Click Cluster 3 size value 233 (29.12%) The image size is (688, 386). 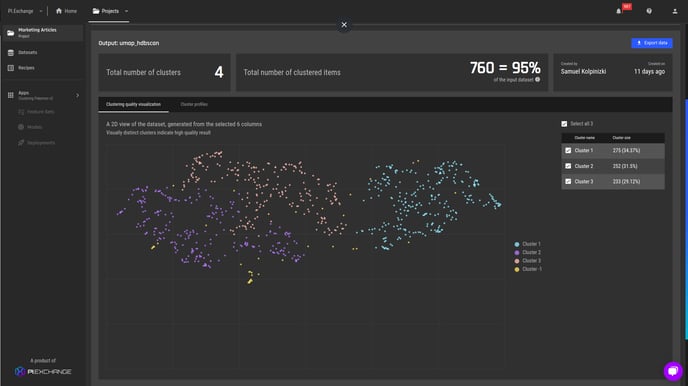click(626, 182)
